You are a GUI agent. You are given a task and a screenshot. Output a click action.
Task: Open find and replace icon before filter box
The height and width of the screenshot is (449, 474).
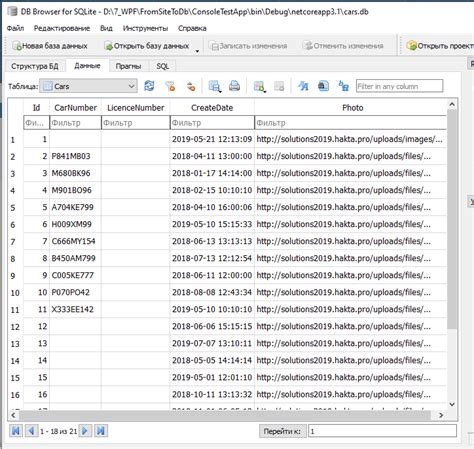click(344, 86)
